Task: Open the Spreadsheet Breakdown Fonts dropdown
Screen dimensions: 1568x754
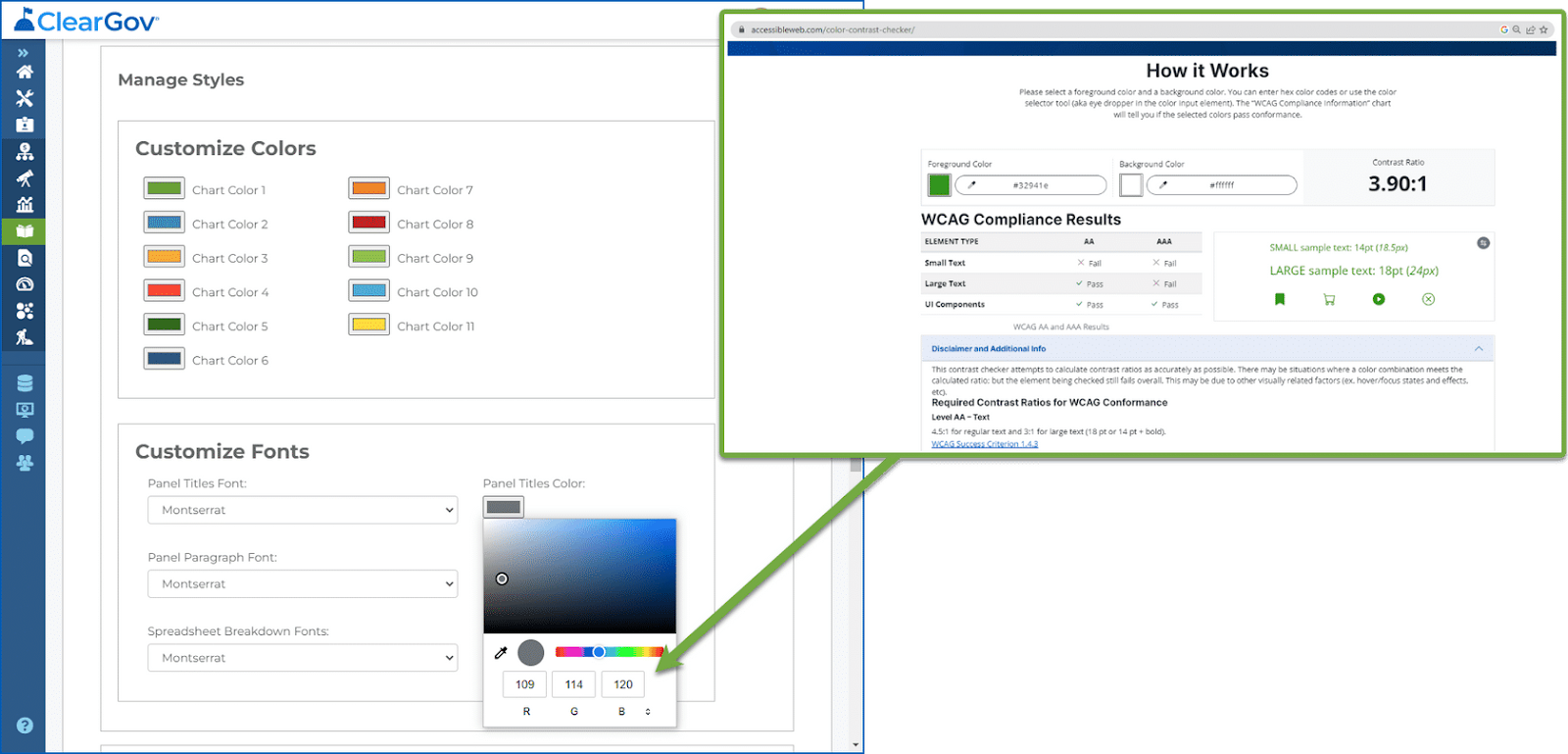Action: coord(303,658)
